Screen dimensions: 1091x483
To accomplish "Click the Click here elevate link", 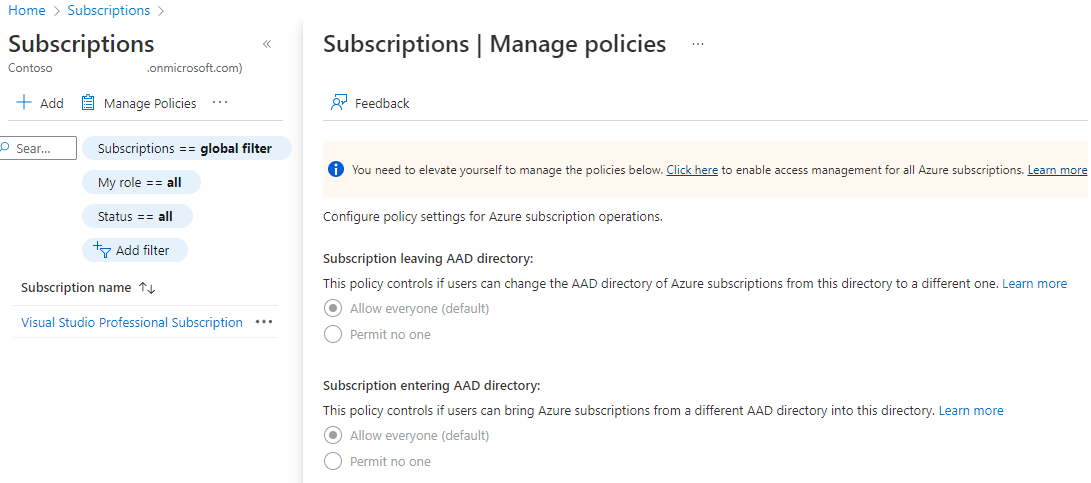I will pyautogui.click(x=692, y=170).
